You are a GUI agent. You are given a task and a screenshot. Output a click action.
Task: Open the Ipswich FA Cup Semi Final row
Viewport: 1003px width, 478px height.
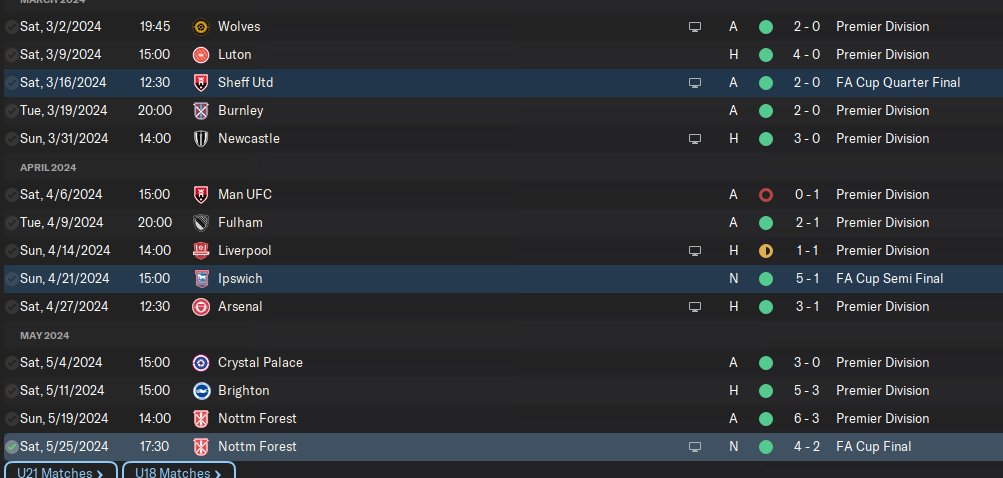pos(500,279)
